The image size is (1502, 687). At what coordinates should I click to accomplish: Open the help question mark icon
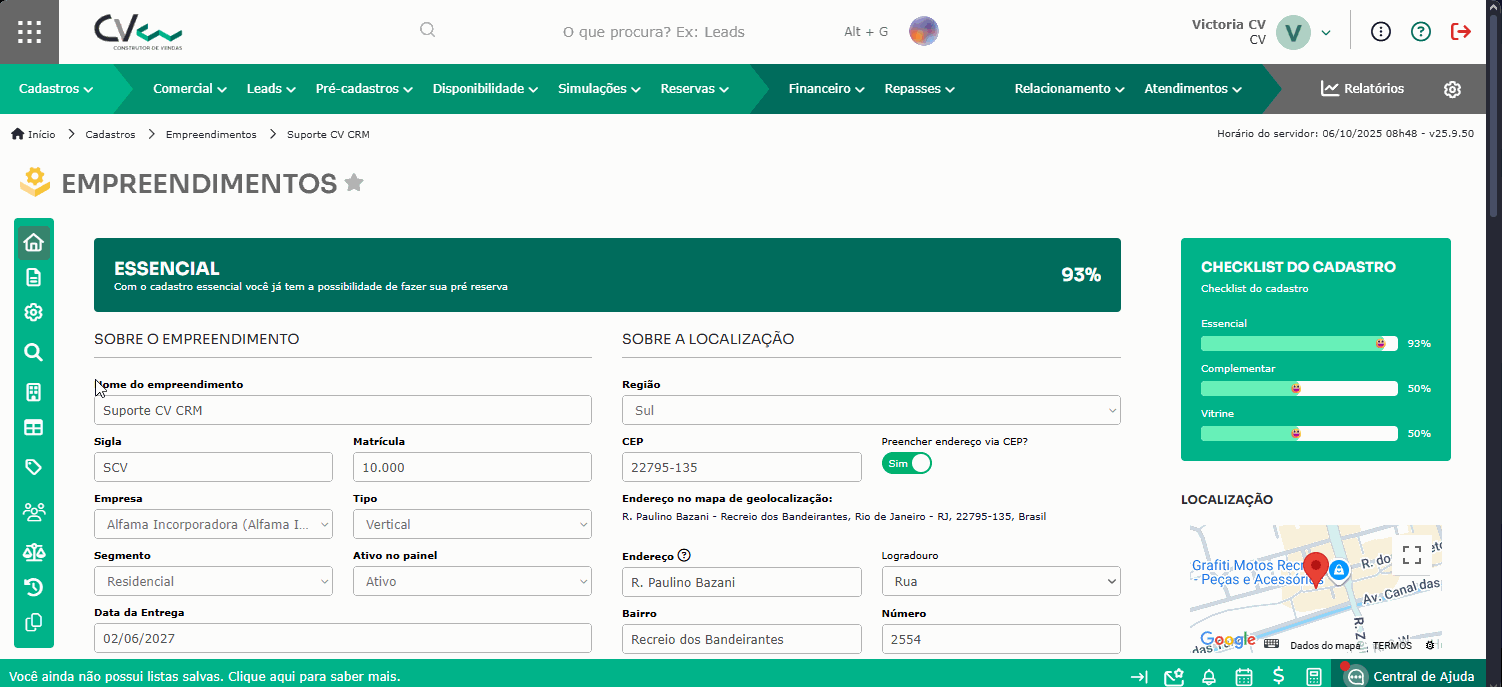(x=1421, y=31)
